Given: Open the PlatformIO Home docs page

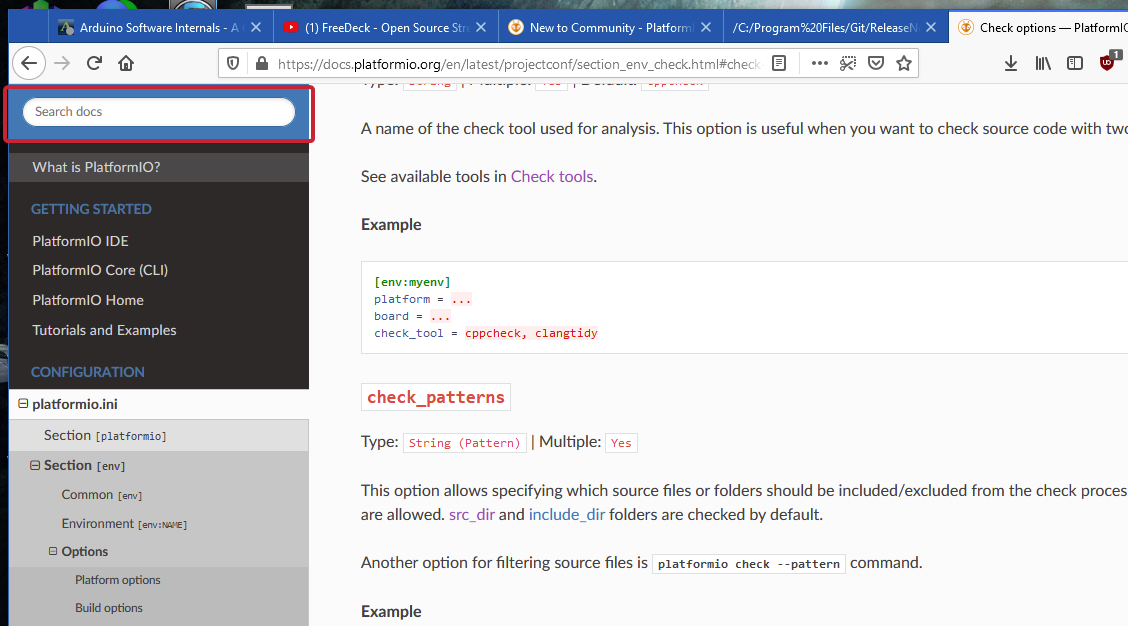Looking at the screenshot, I should coord(88,300).
